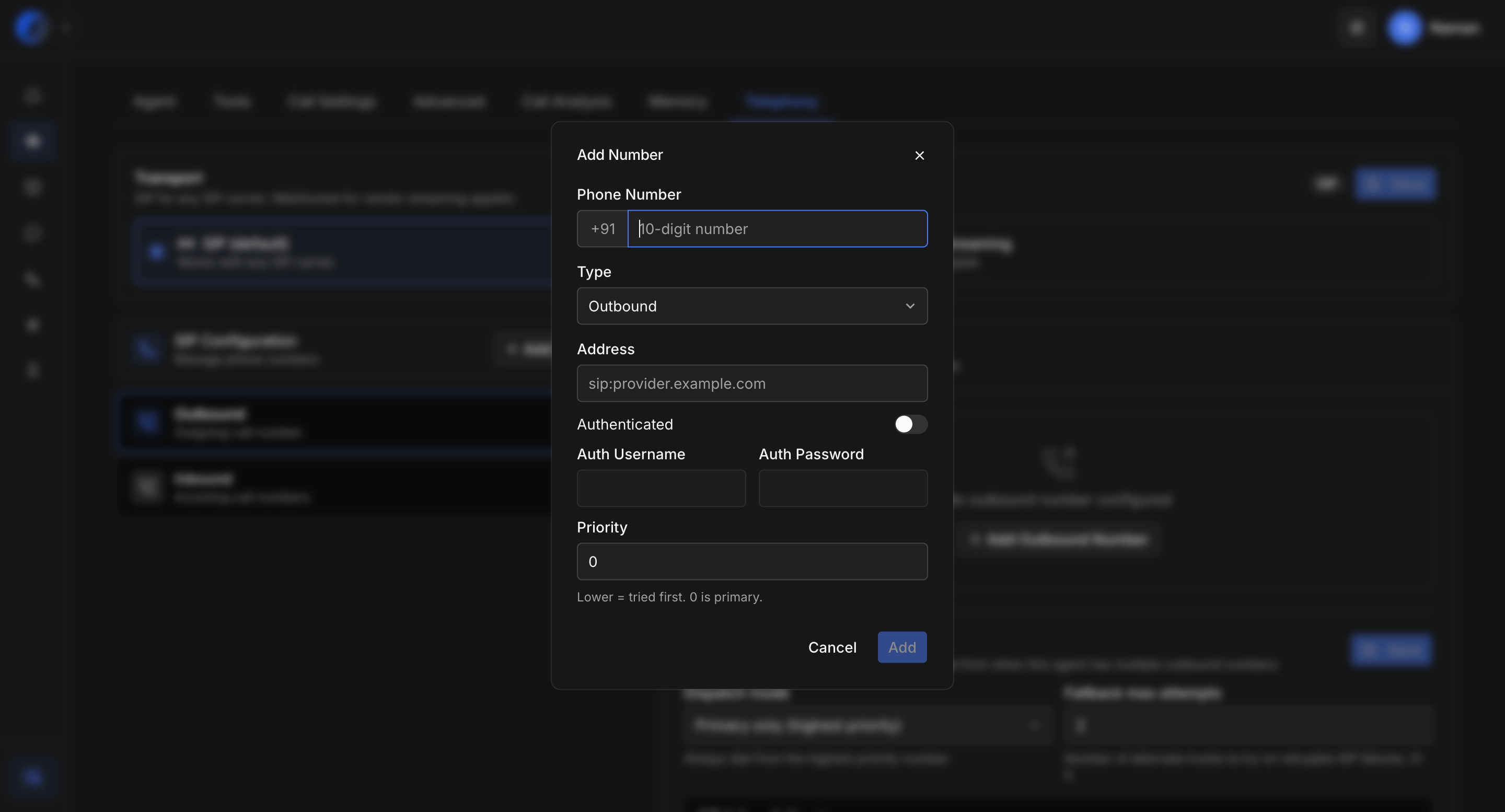This screenshot has width=1505, height=812.
Task: Select the SIP (default) transport radio
Action: point(156,252)
